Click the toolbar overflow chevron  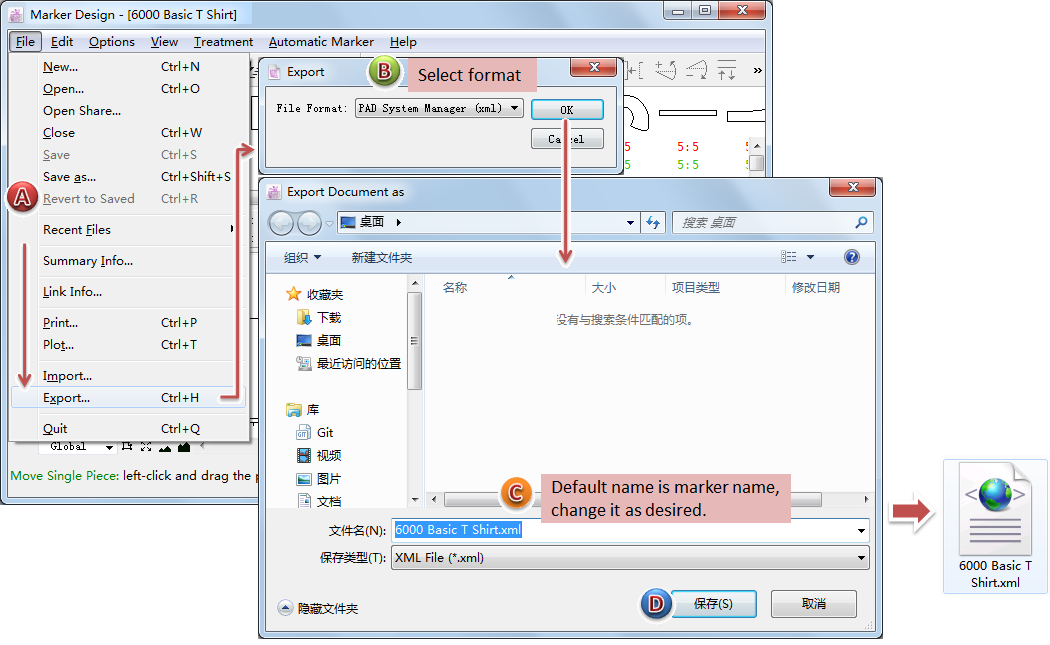click(x=757, y=70)
